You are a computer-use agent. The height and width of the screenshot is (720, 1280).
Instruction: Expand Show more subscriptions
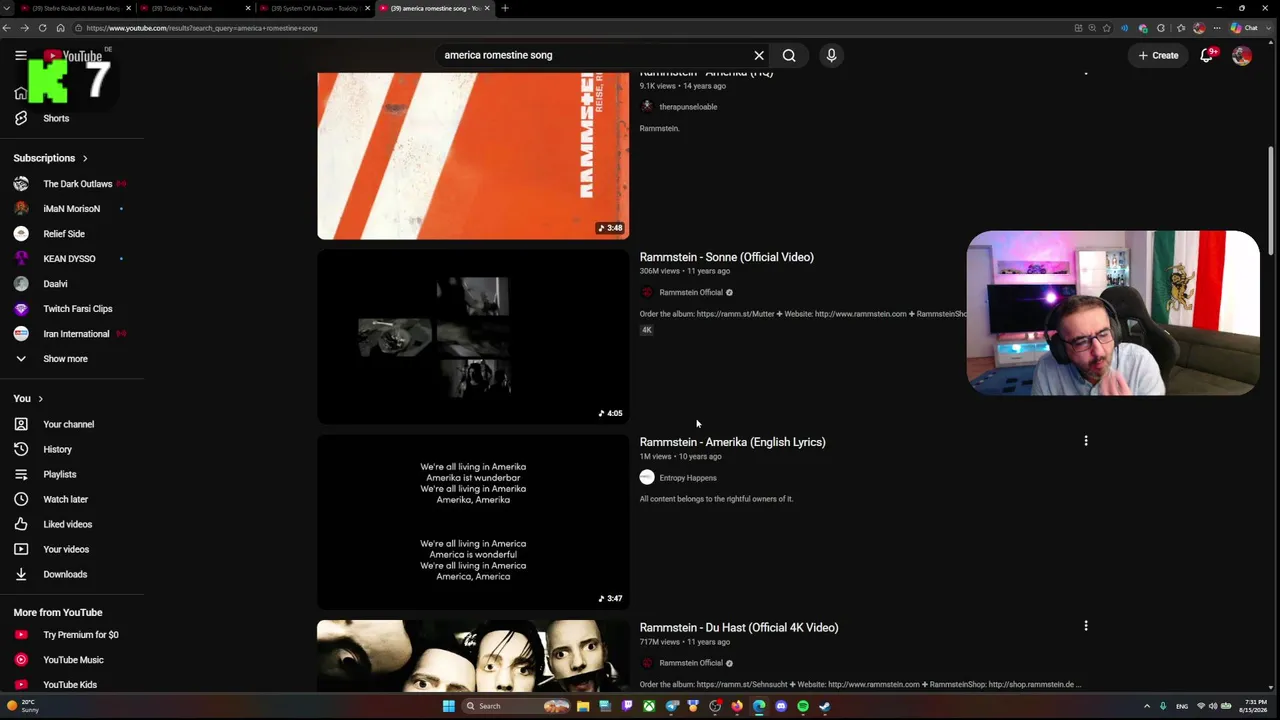click(x=65, y=359)
